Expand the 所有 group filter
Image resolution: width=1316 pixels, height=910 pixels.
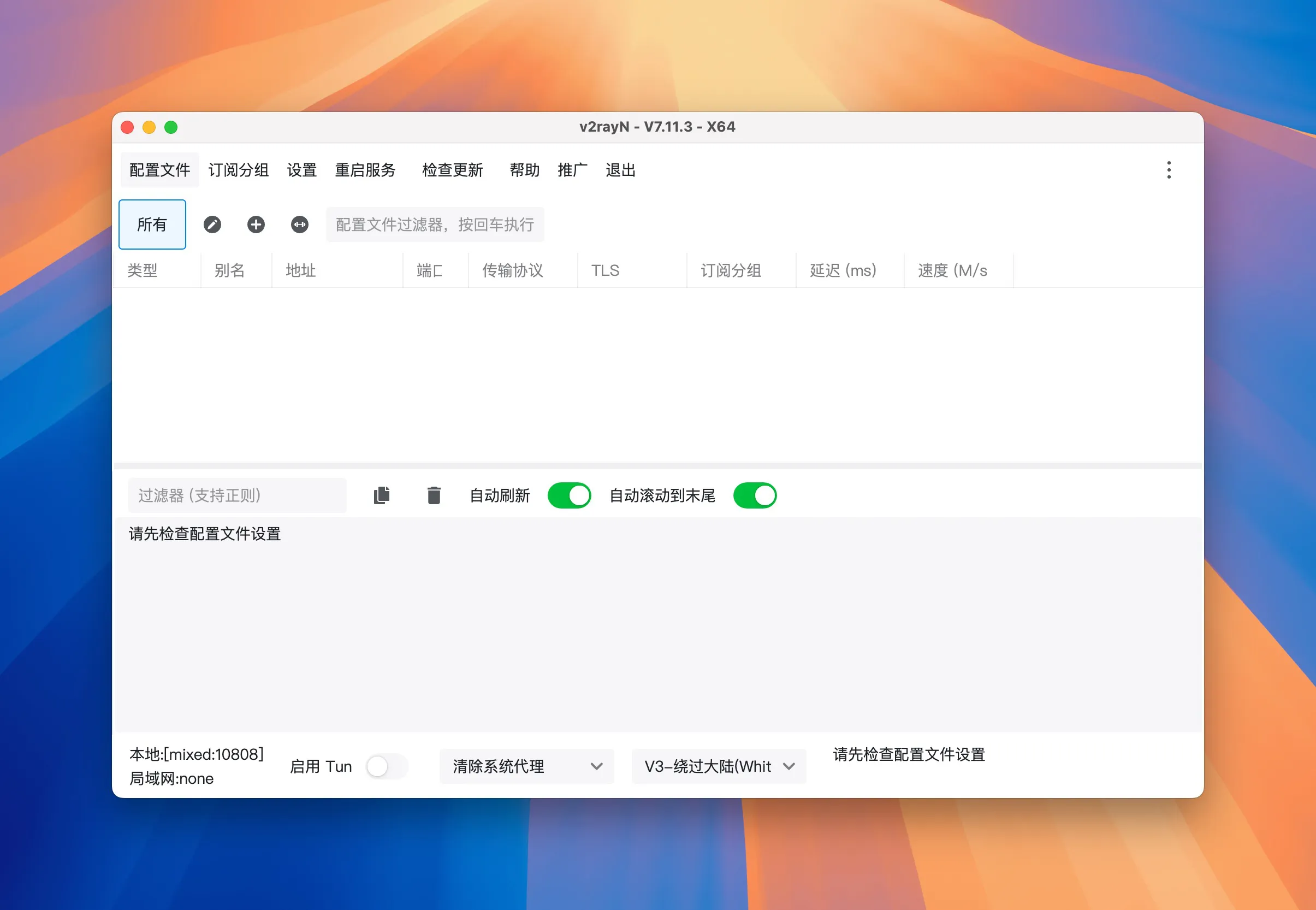[152, 224]
